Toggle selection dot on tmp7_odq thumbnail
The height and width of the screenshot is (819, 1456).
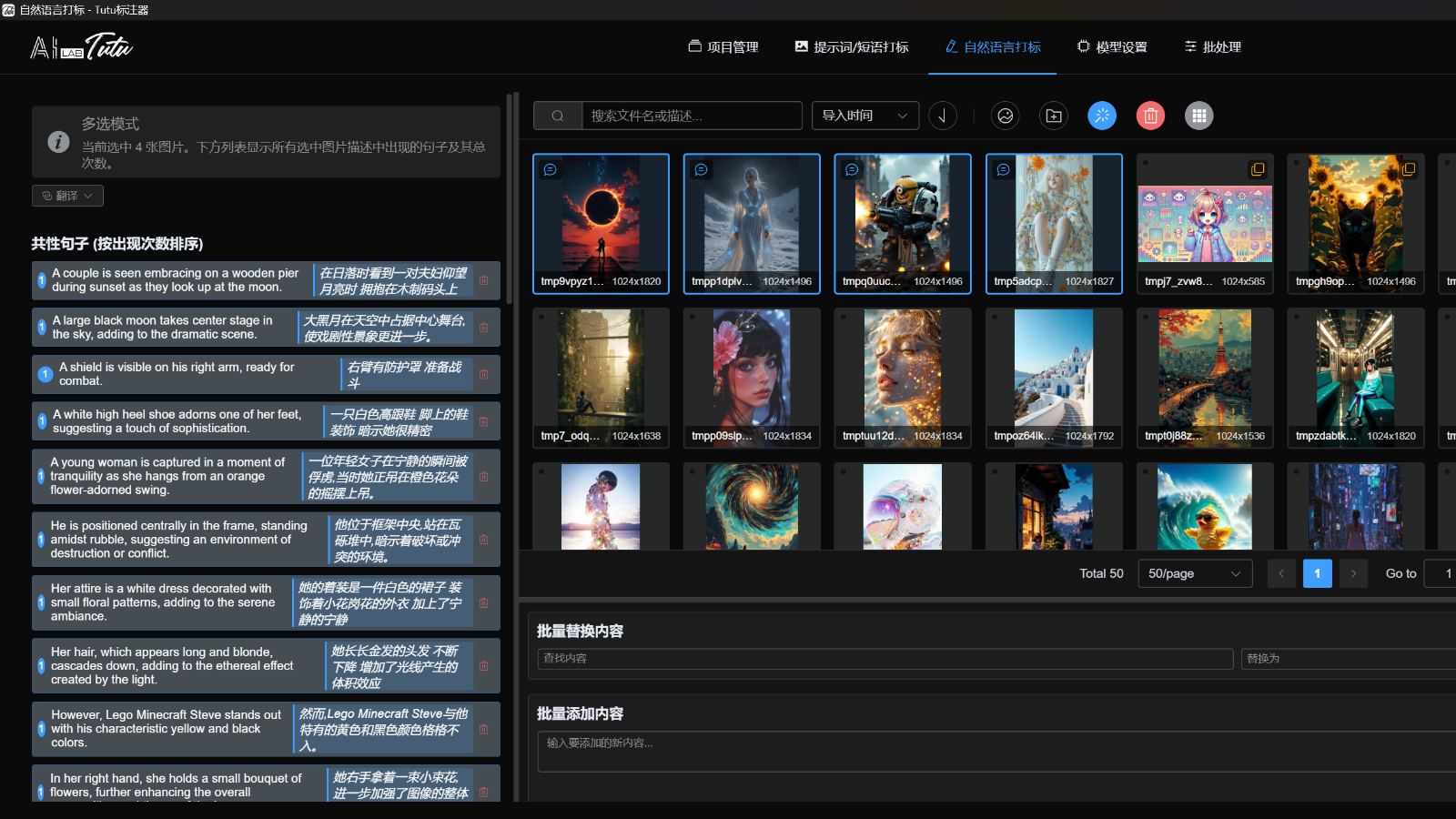[x=541, y=318]
